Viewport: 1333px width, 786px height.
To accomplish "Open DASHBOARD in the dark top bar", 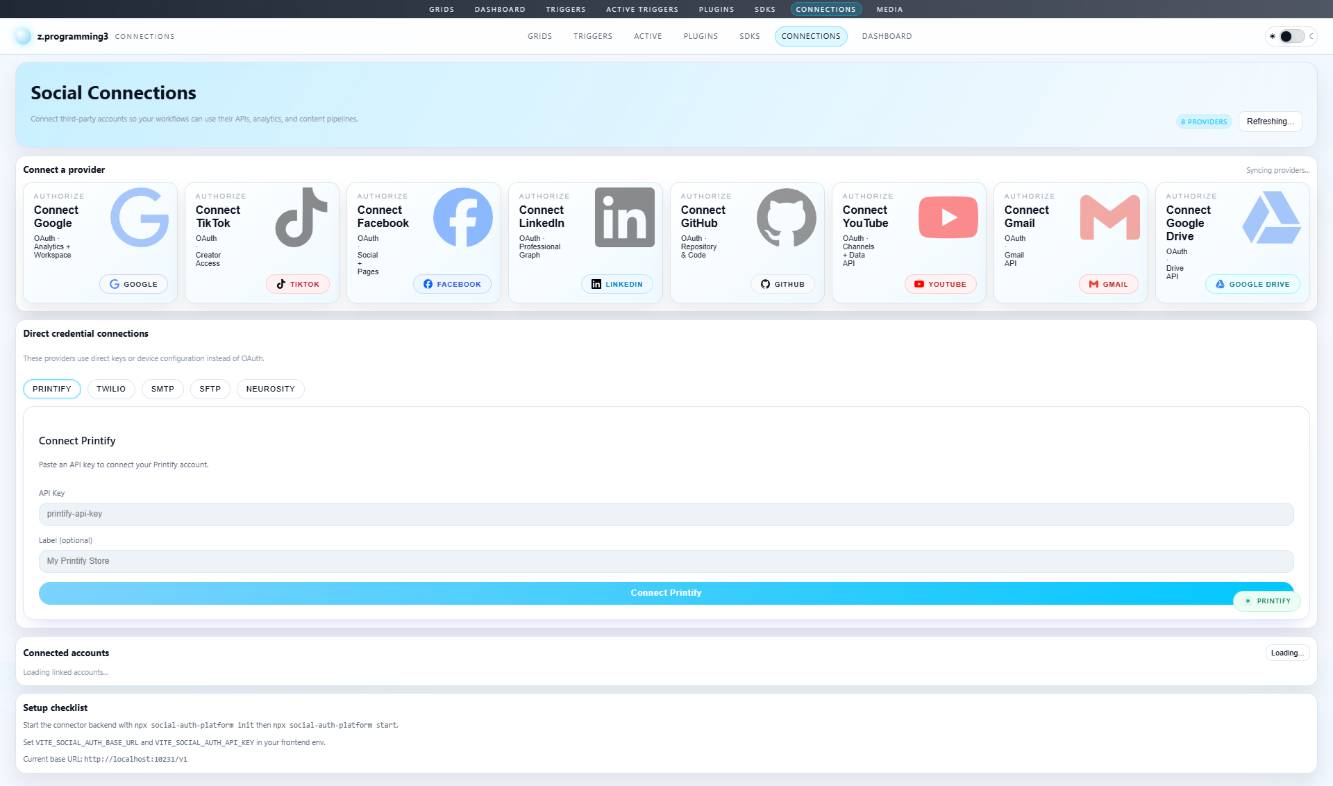I will tap(500, 9).
